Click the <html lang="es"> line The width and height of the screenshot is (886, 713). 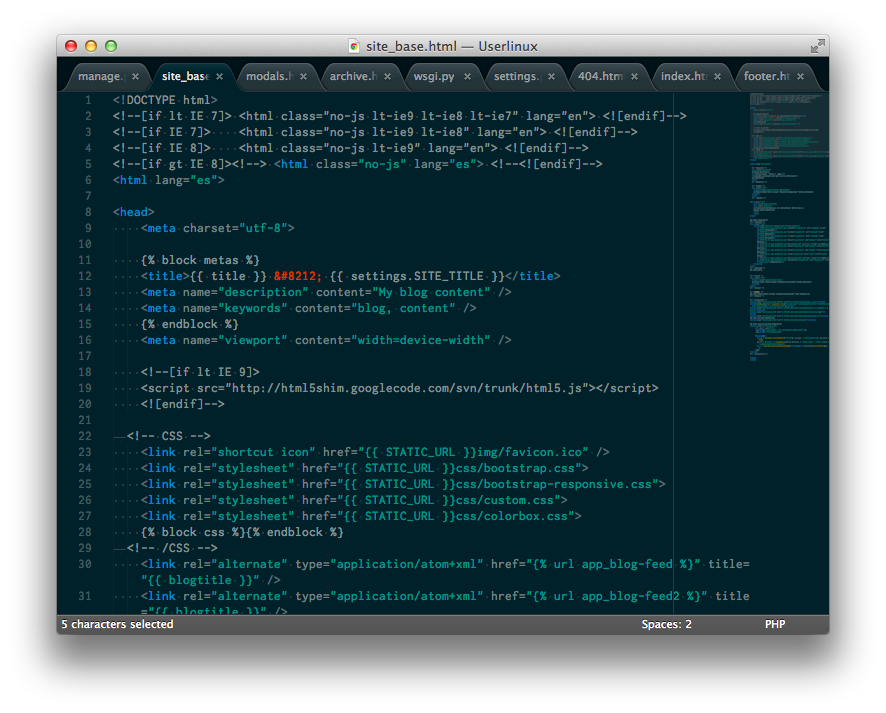tap(168, 180)
